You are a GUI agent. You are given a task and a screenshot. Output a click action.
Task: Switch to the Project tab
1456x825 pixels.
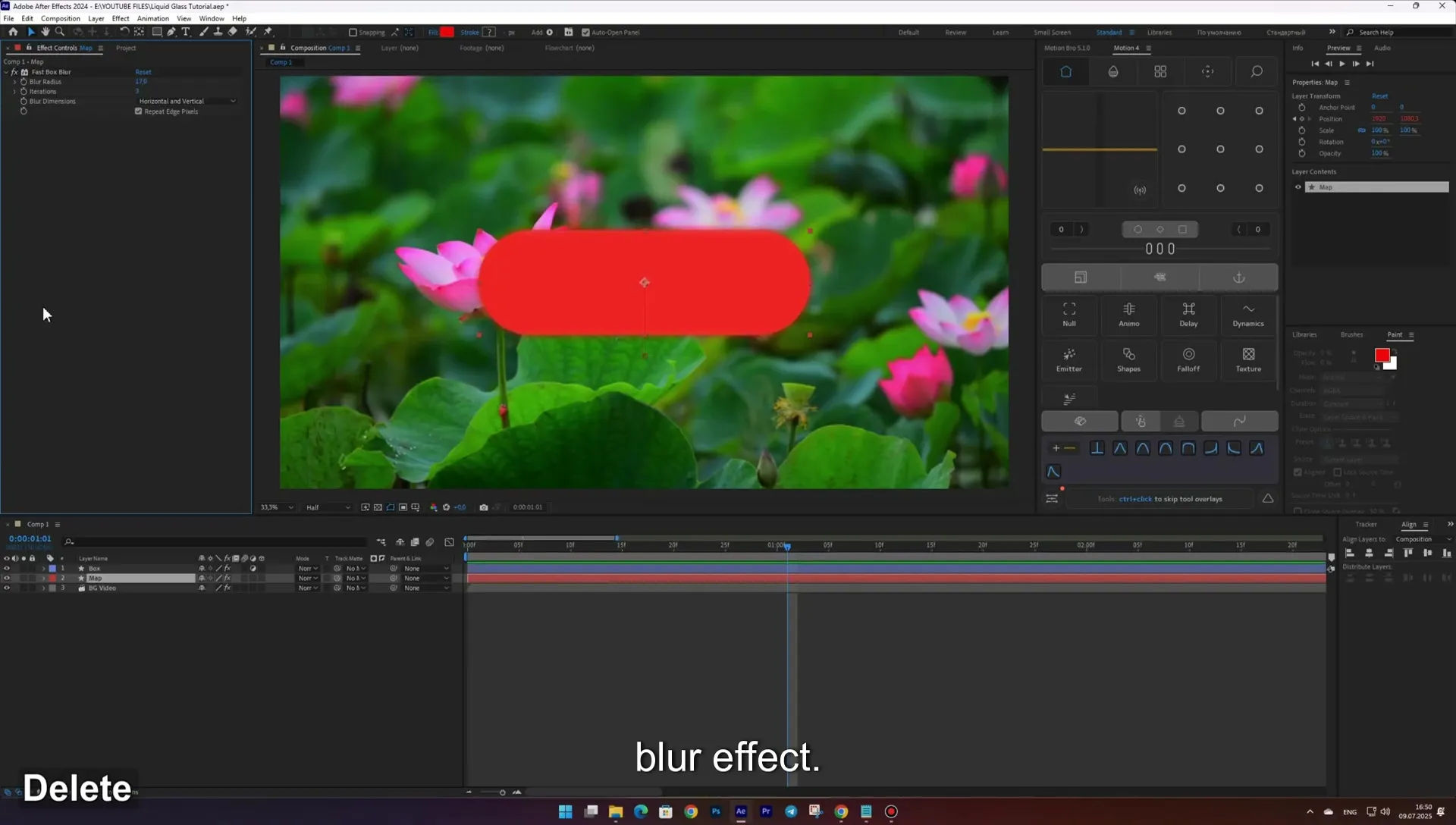[126, 48]
